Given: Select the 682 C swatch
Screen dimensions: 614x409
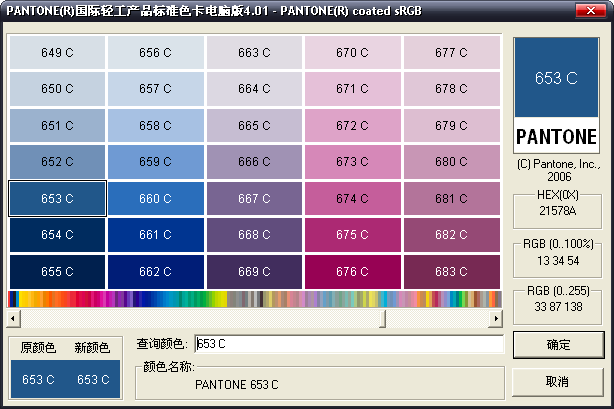Looking at the screenshot, I should [x=452, y=235].
